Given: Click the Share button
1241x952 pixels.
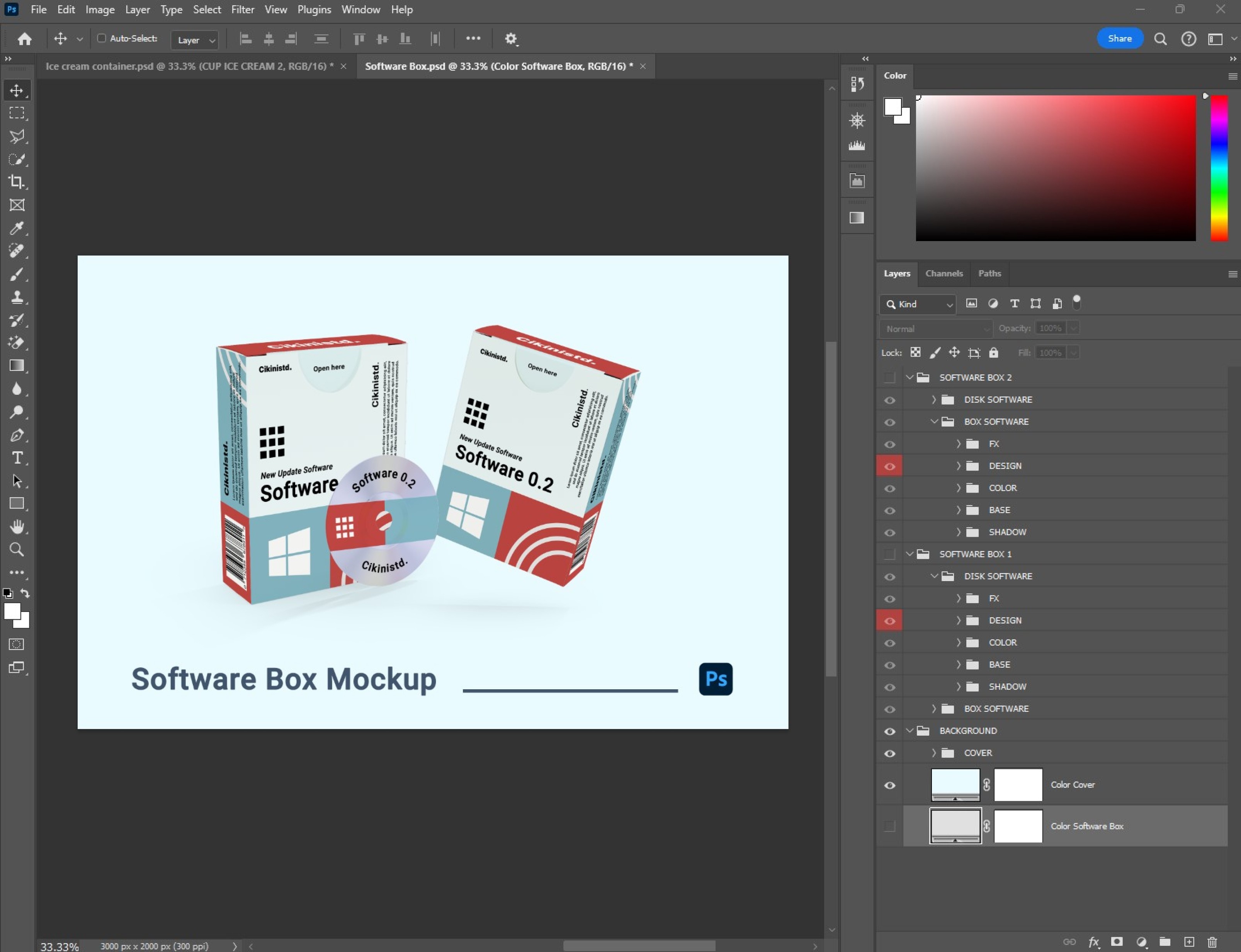Looking at the screenshot, I should tap(1119, 39).
